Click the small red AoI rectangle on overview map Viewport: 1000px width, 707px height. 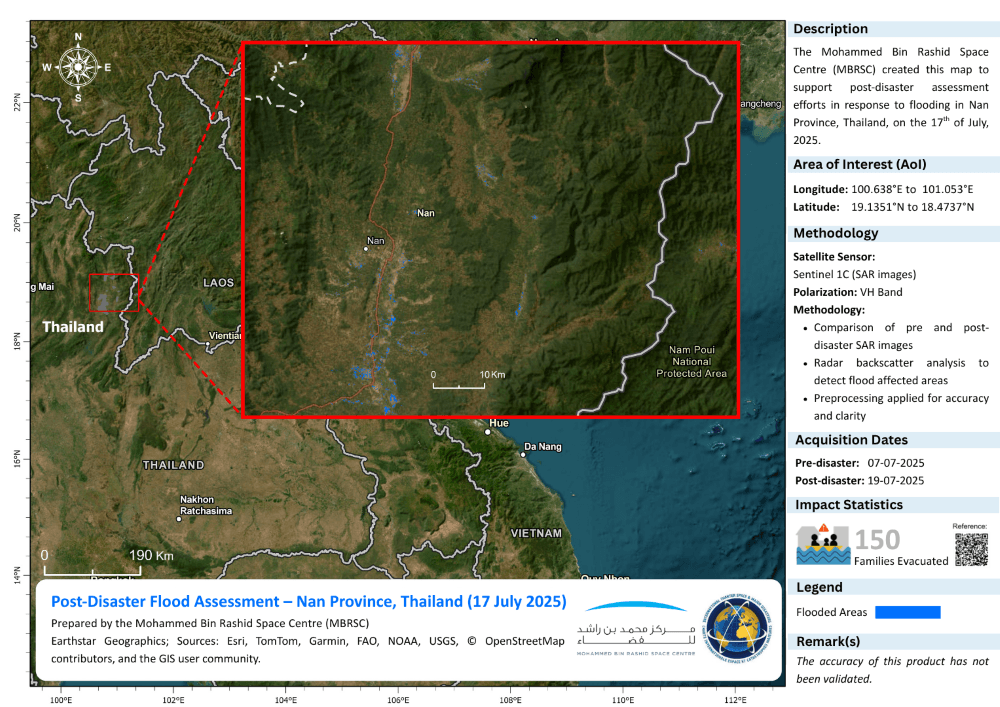(x=114, y=293)
